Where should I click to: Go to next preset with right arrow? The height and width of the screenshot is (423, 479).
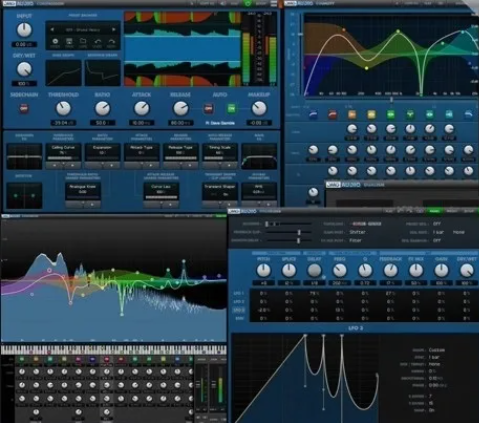(114, 30)
